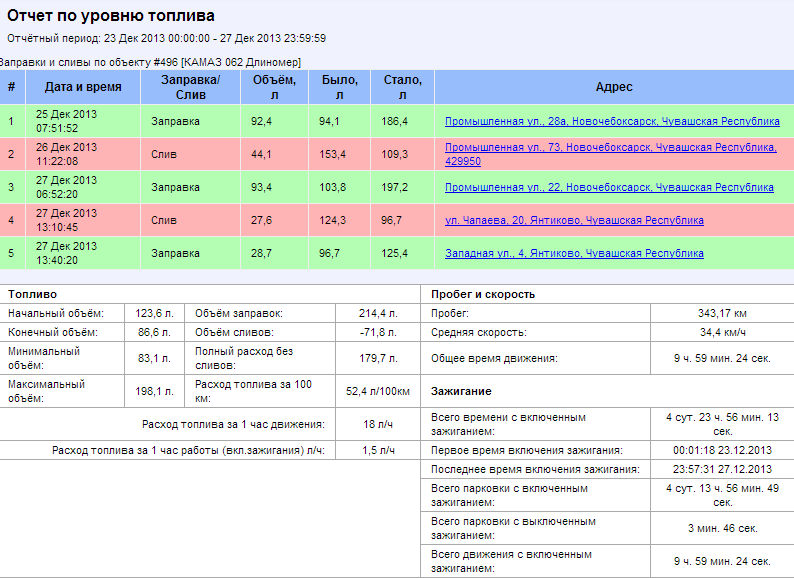Click the 27 Дек 2013 13:10:45 date cell
The height and width of the screenshot is (578, 794).
pos(66,220)
